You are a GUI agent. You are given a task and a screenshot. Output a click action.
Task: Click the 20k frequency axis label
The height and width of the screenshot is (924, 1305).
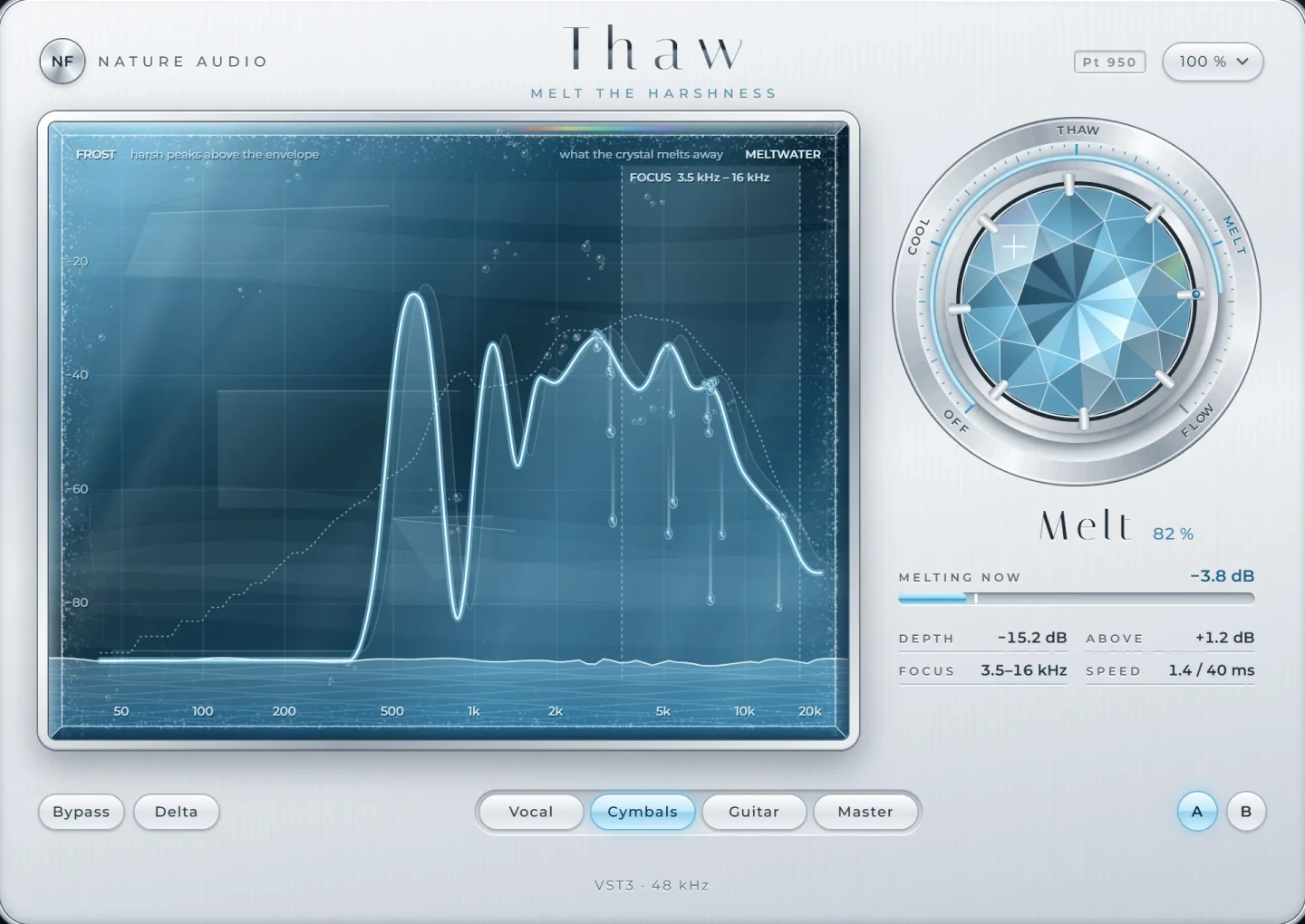tap(810, 711)
